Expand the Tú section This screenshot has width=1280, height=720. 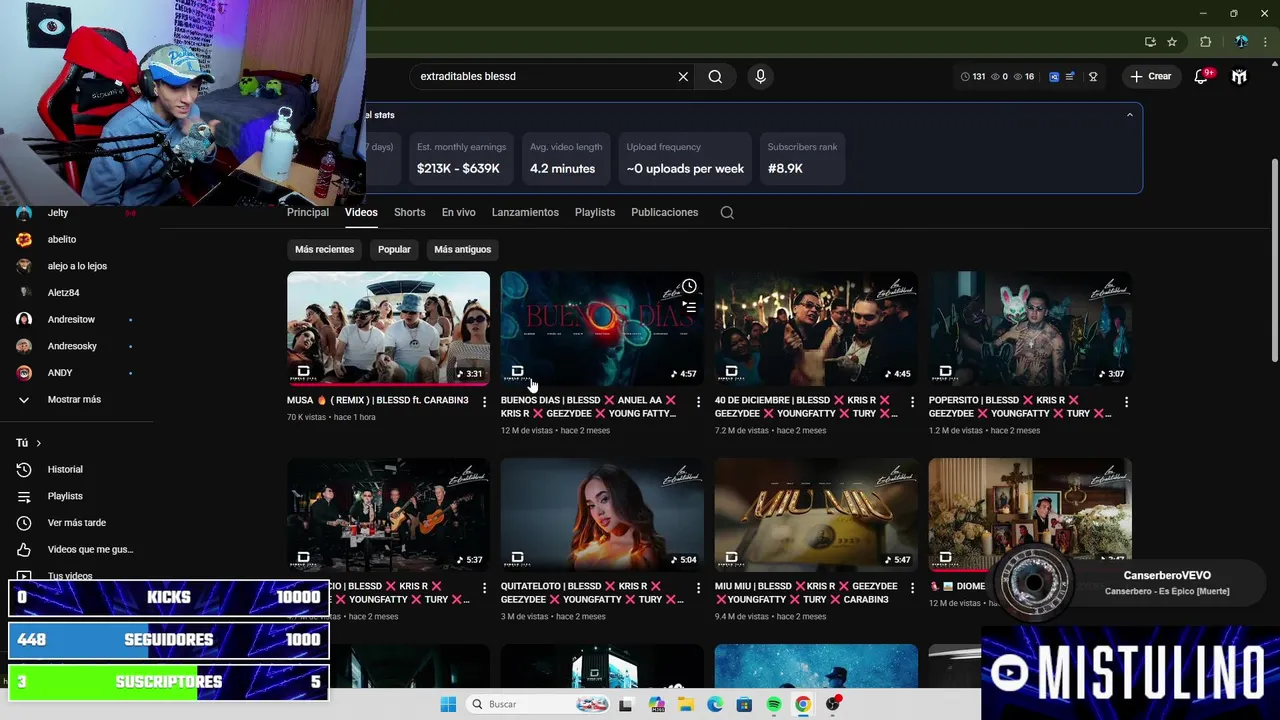click(x=29, y=443)
